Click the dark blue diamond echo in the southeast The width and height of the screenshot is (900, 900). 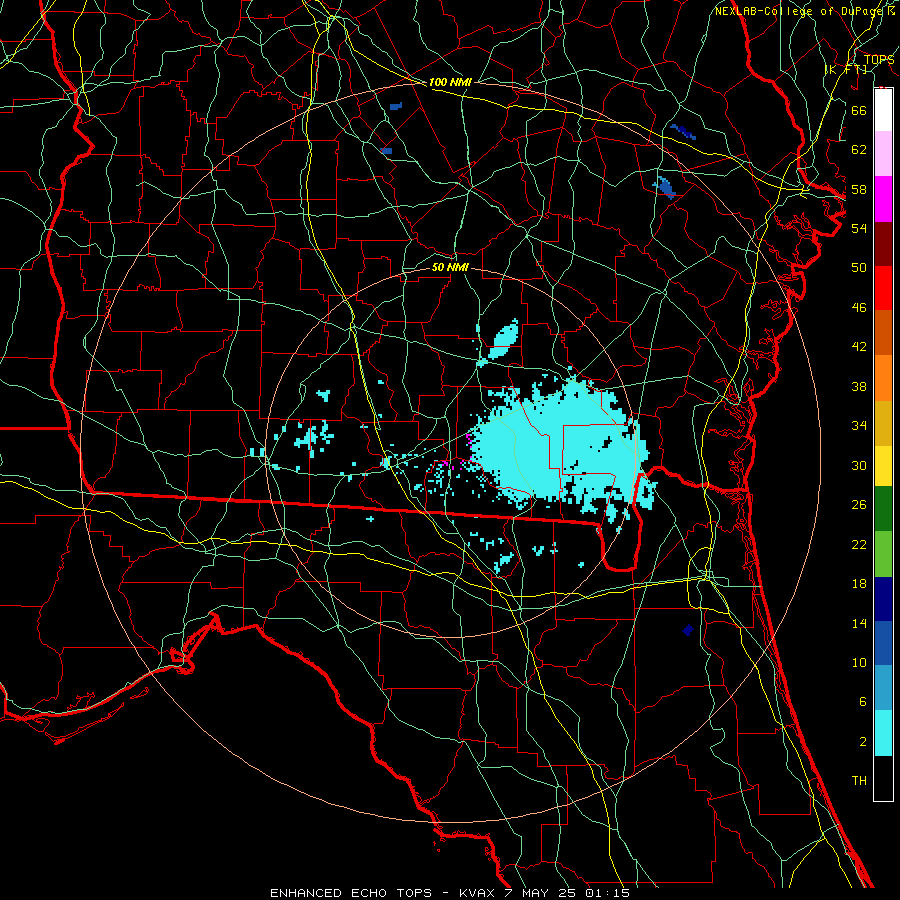688,630
